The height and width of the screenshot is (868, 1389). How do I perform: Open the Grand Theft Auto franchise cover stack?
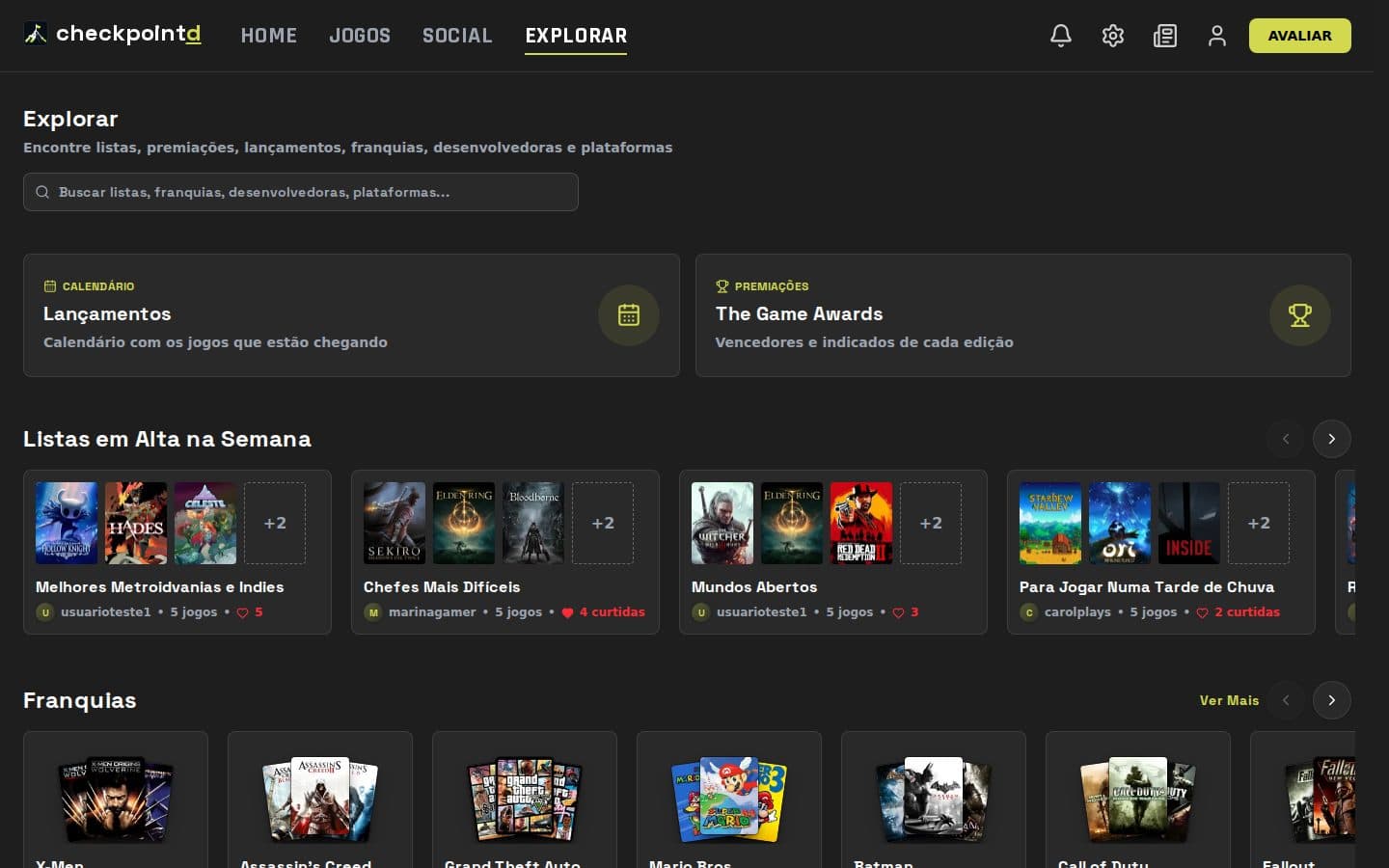525,799
